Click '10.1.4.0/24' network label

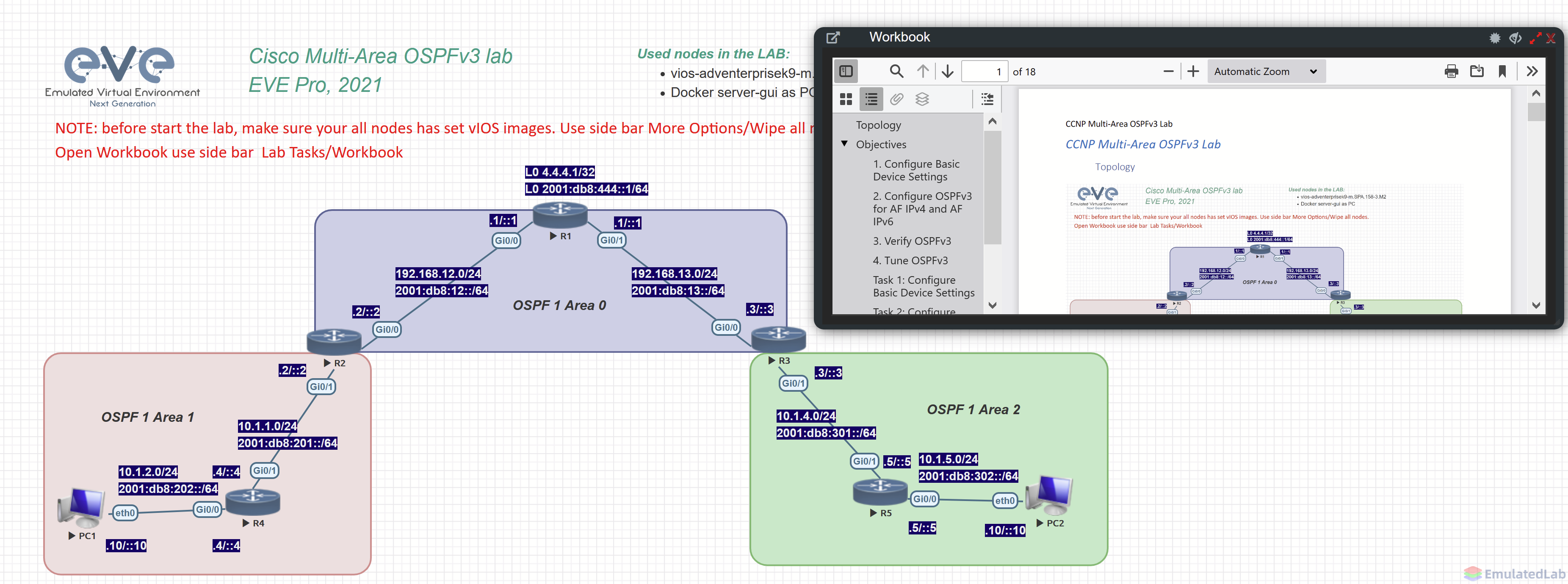pos(805,417)
